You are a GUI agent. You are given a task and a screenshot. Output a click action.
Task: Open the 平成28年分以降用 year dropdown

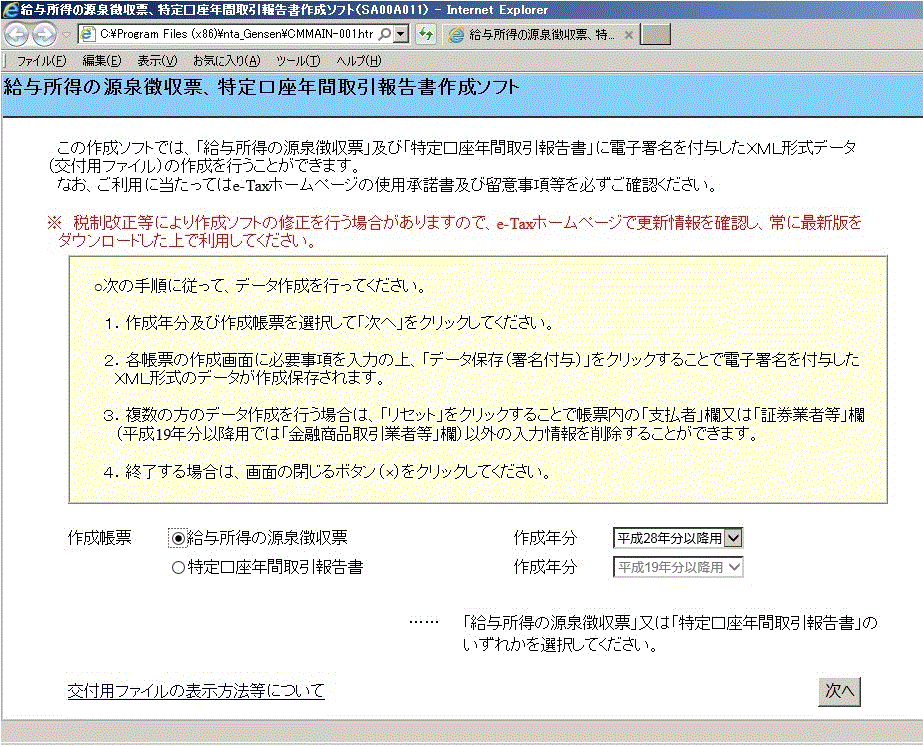tap(678, 538)
